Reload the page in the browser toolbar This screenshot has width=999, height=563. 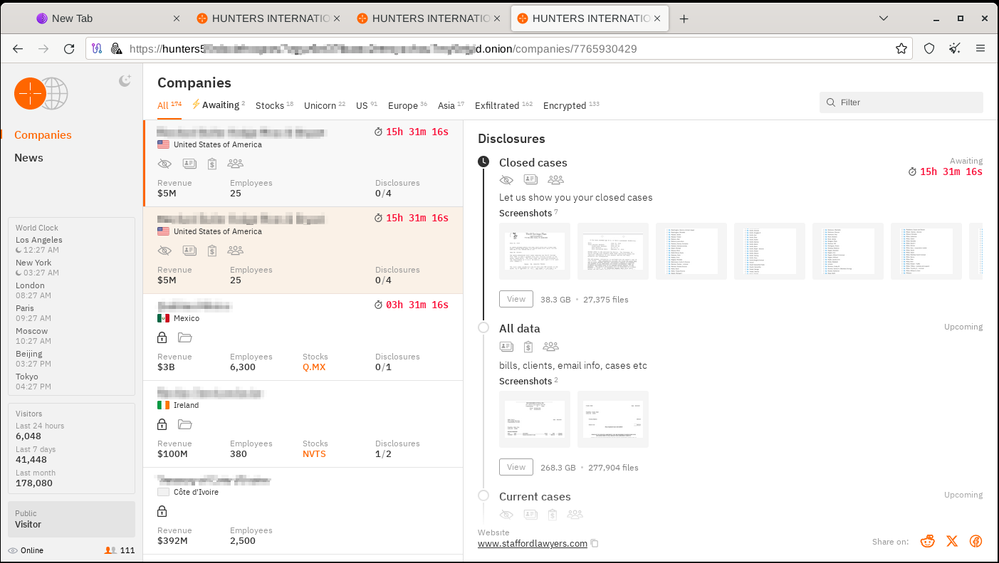coord(69,48)
